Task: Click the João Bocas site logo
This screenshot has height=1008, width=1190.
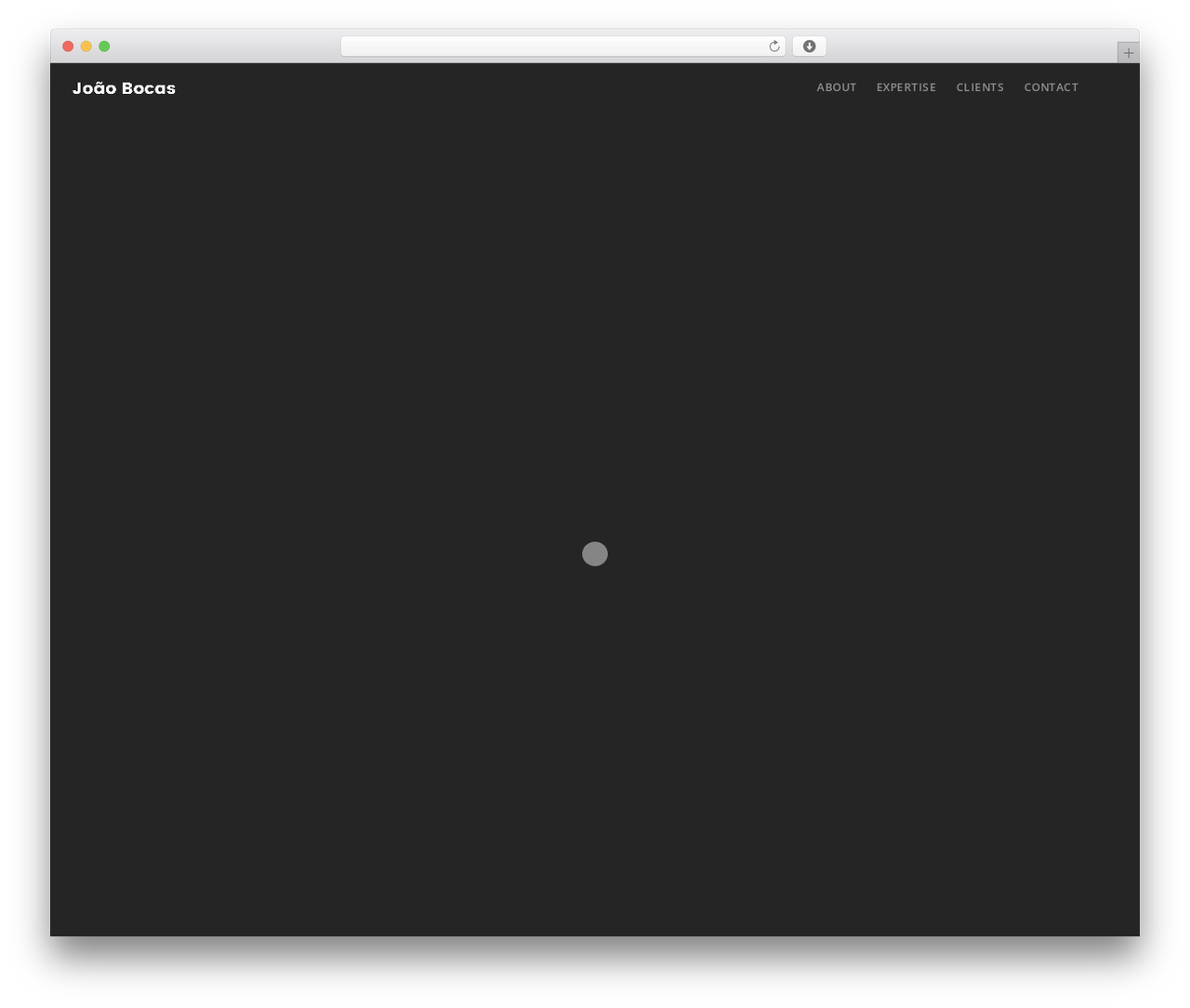Action: (124, 88)
